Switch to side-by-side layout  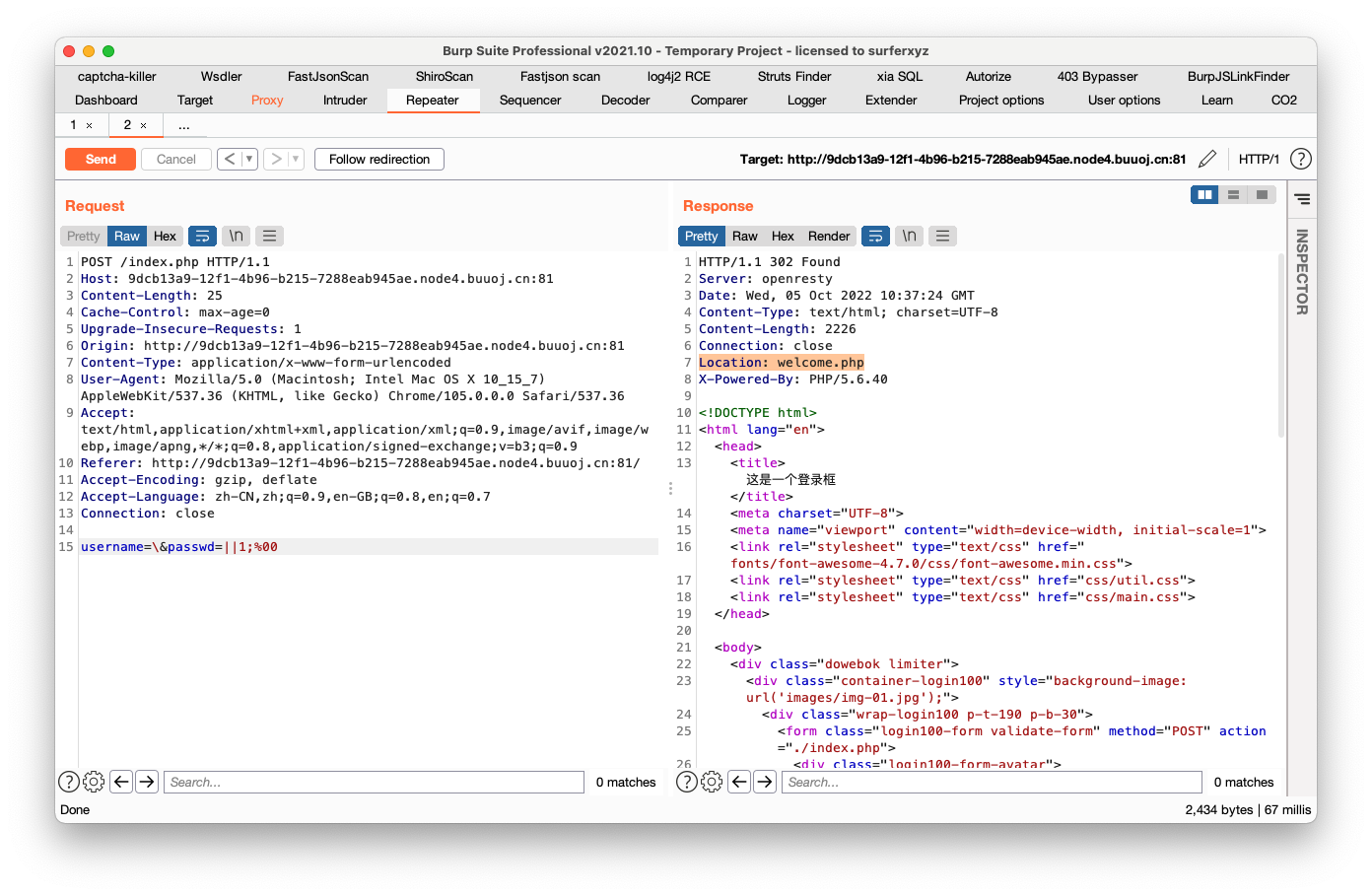point(1204,195)
